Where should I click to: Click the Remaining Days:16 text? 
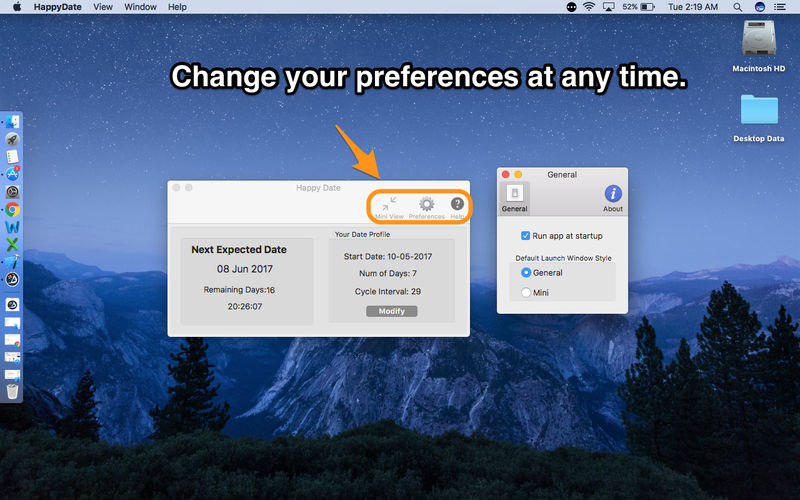pos(239,290)
